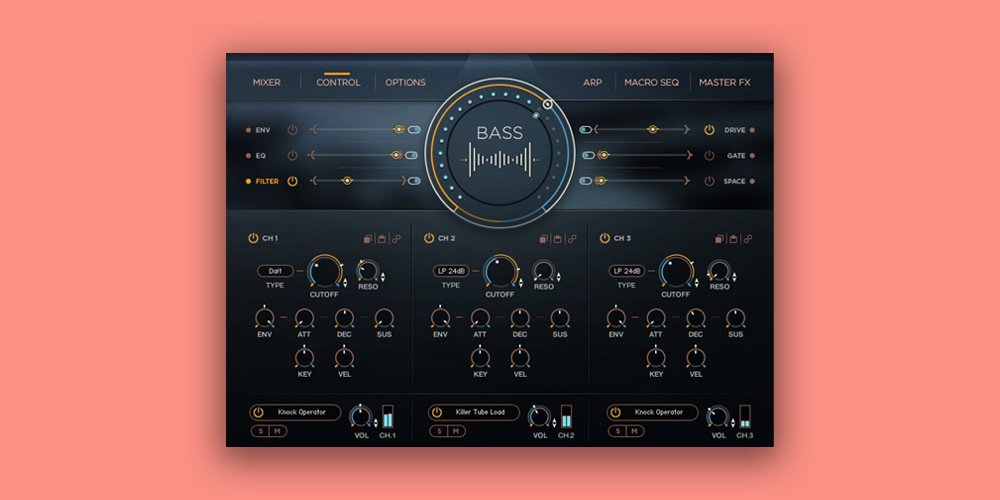Click the CH 1 link icon

pyautogui.click(x=396, y=239)
